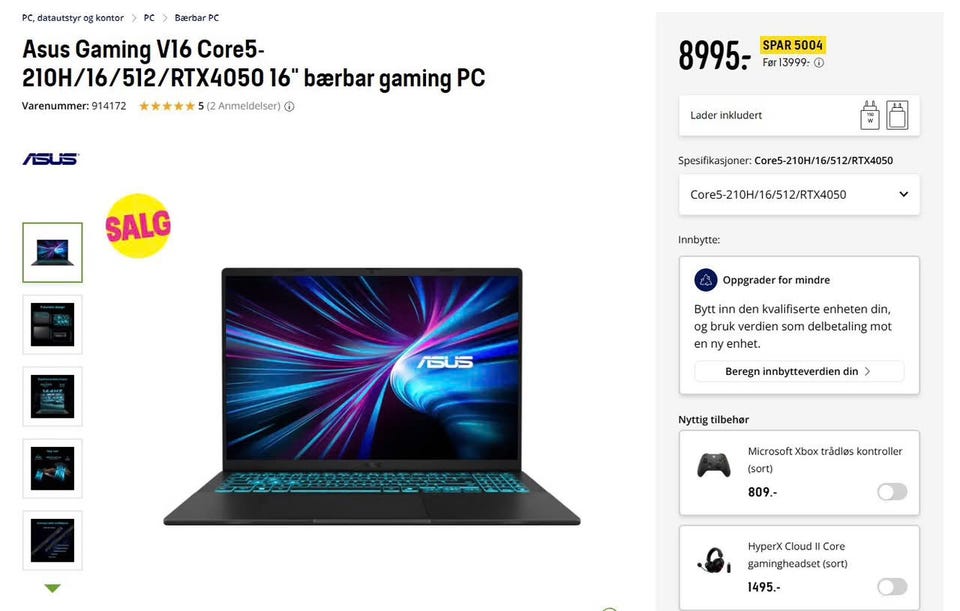Click the trade-in recycle icon
Viewport: 960px width, 611px height.
point(705,280)
